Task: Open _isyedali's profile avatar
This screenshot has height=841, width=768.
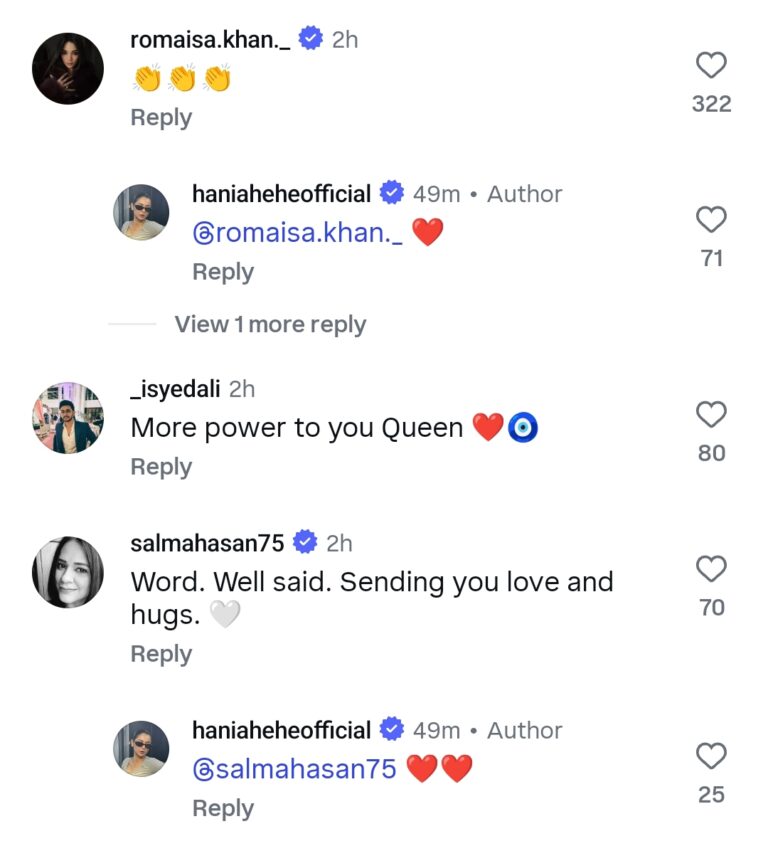Action: [x=68, y=418]
